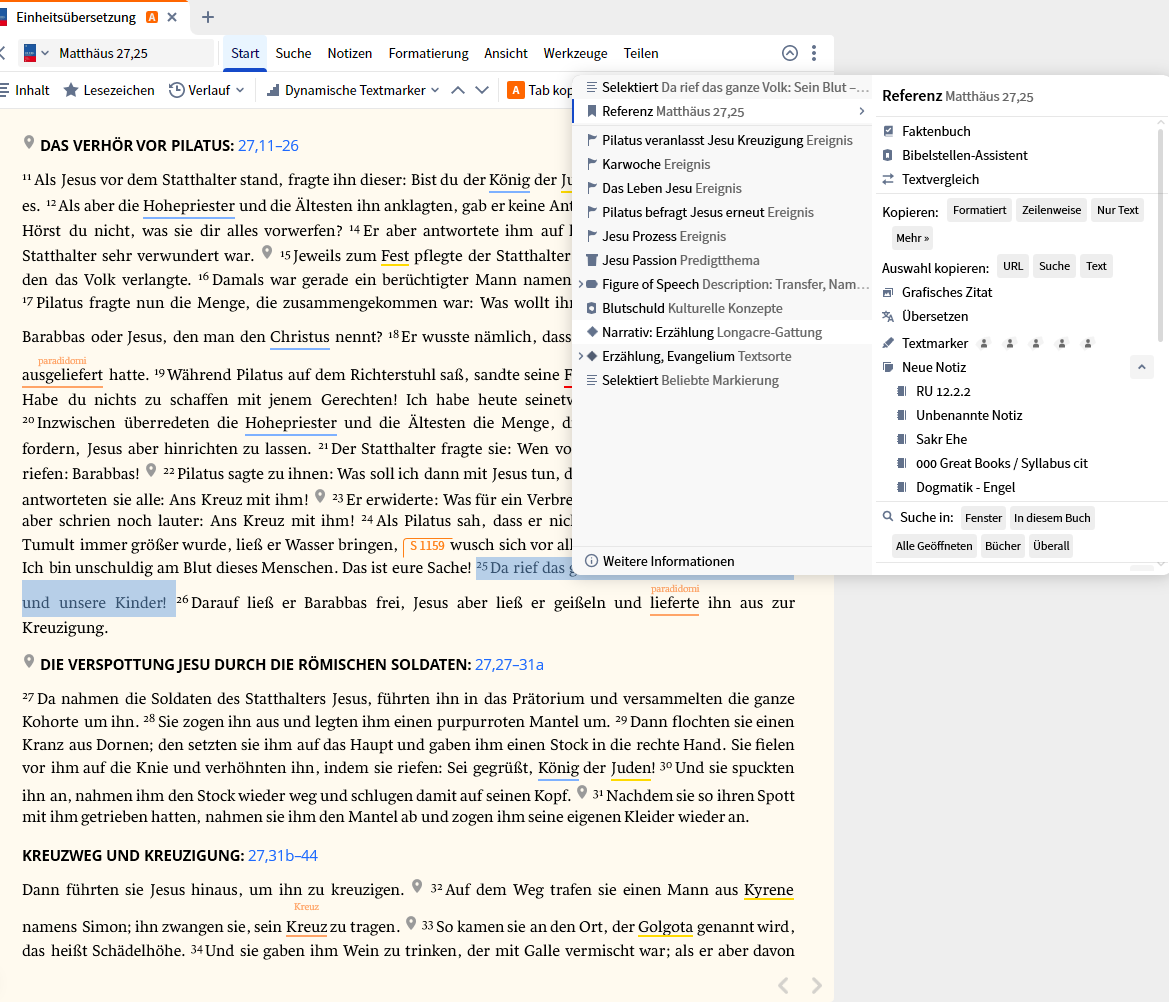Apply the first Textmarker style swatch
The height and width of the screenshot is (1002, 1169).
tap(984, 343)
